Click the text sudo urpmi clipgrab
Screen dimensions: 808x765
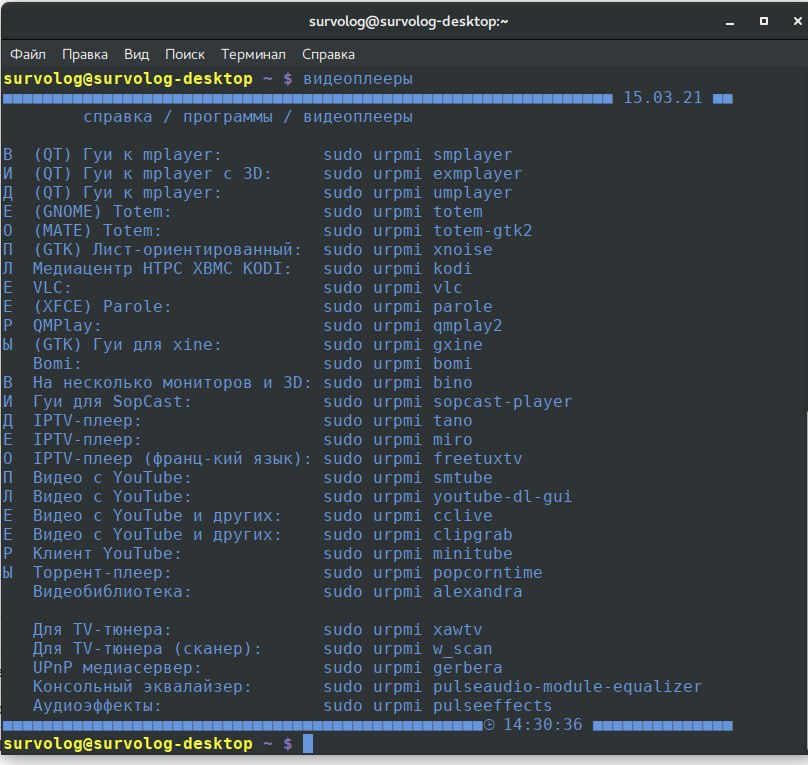click(417, 535)
